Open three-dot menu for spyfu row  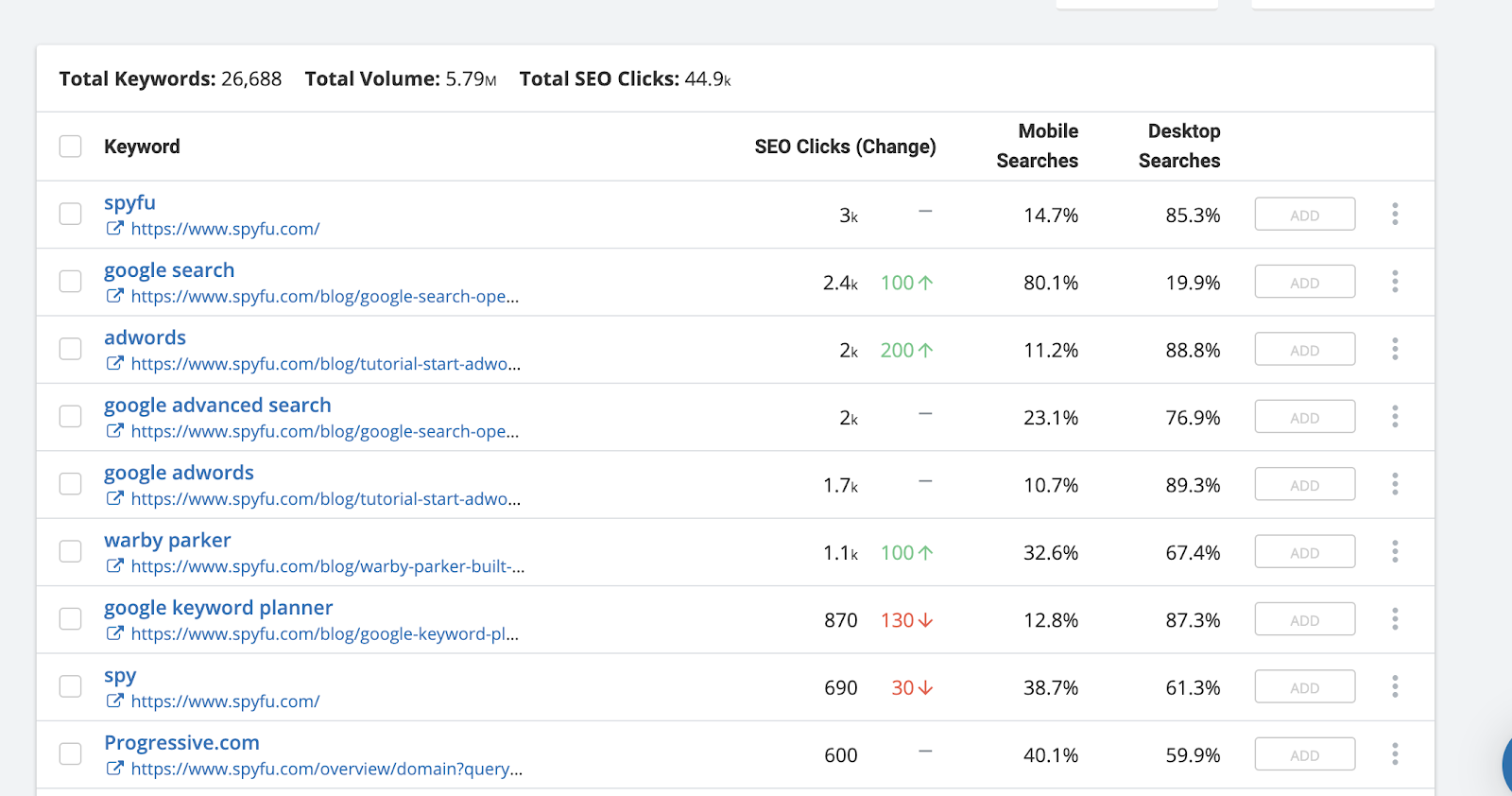coord(1395,214)
